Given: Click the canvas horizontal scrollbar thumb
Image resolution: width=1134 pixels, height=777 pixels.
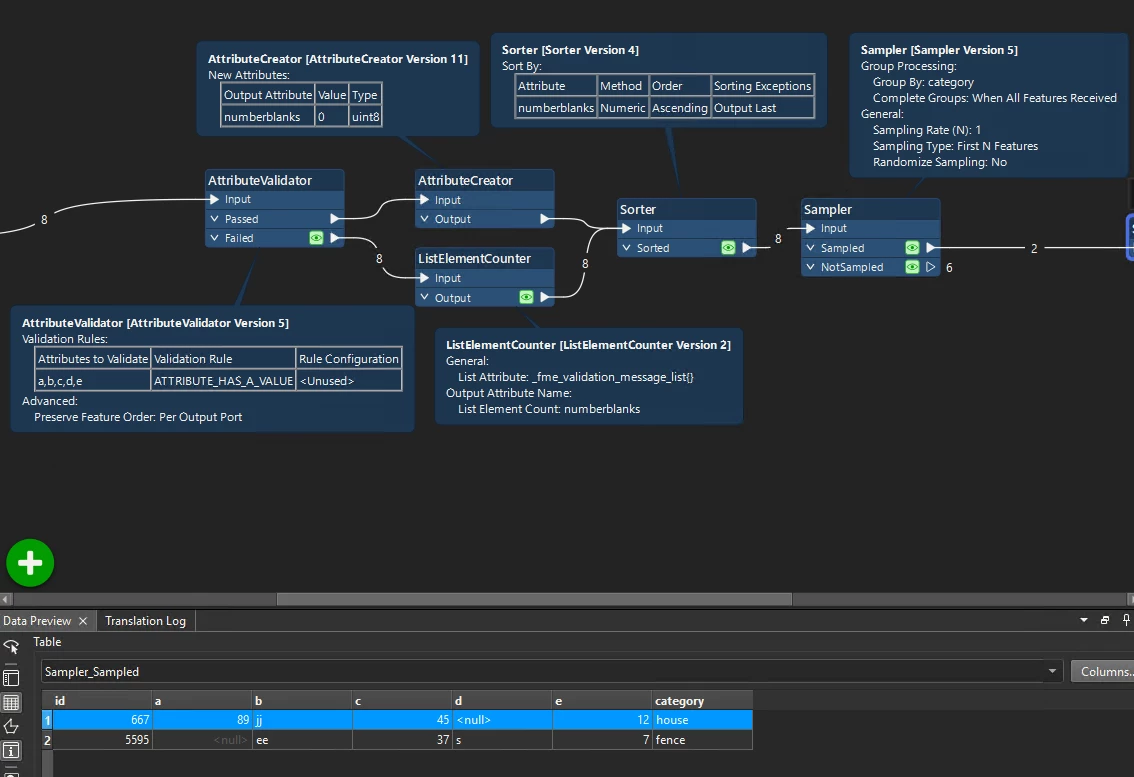Looking at the screenshot, I should [x=534, y=599].
